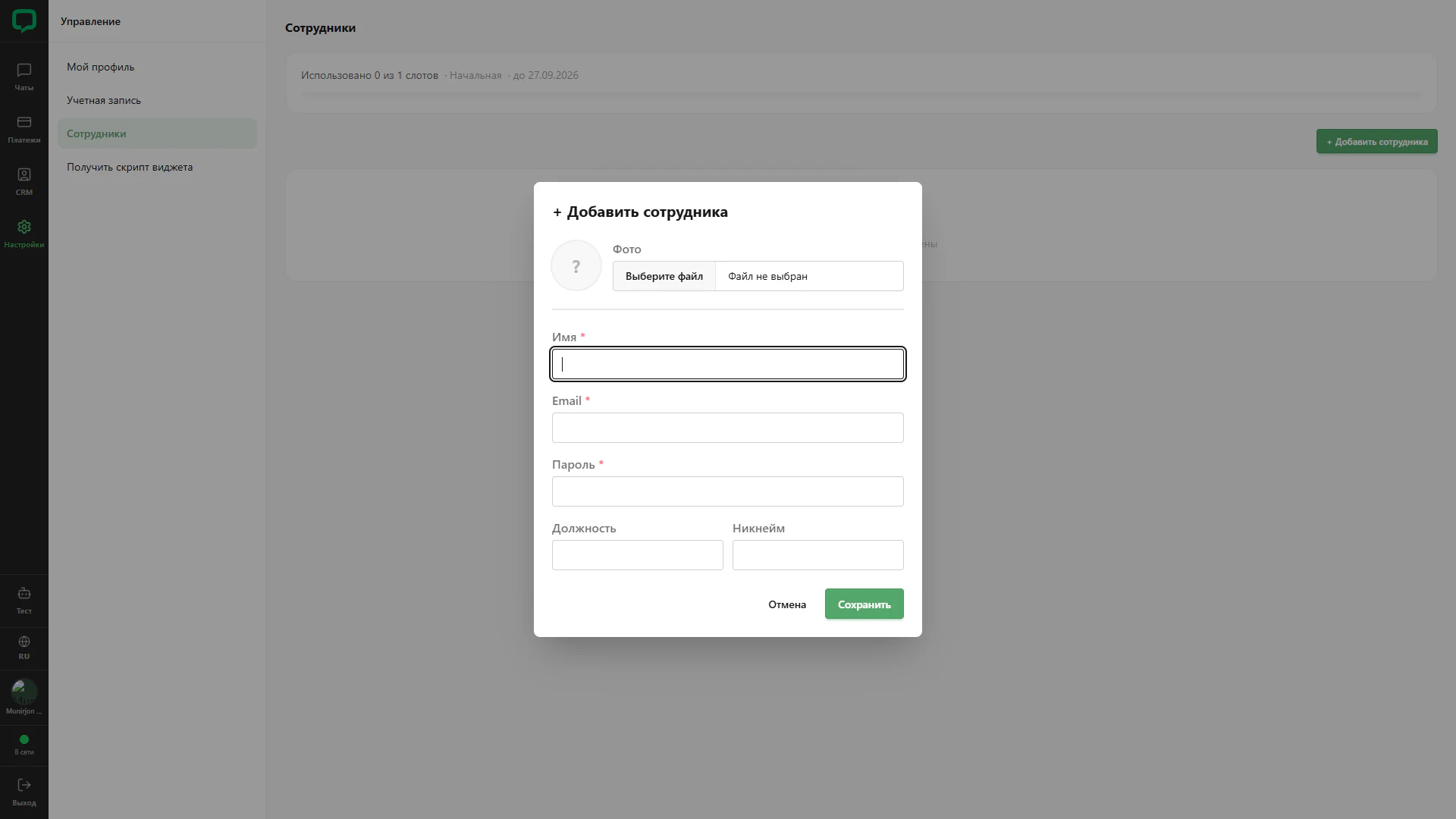The width and height of the screenshot is (1456, 819).
Task: Open Получить скрипт виджета item
Action: click(x=157, y=167)
